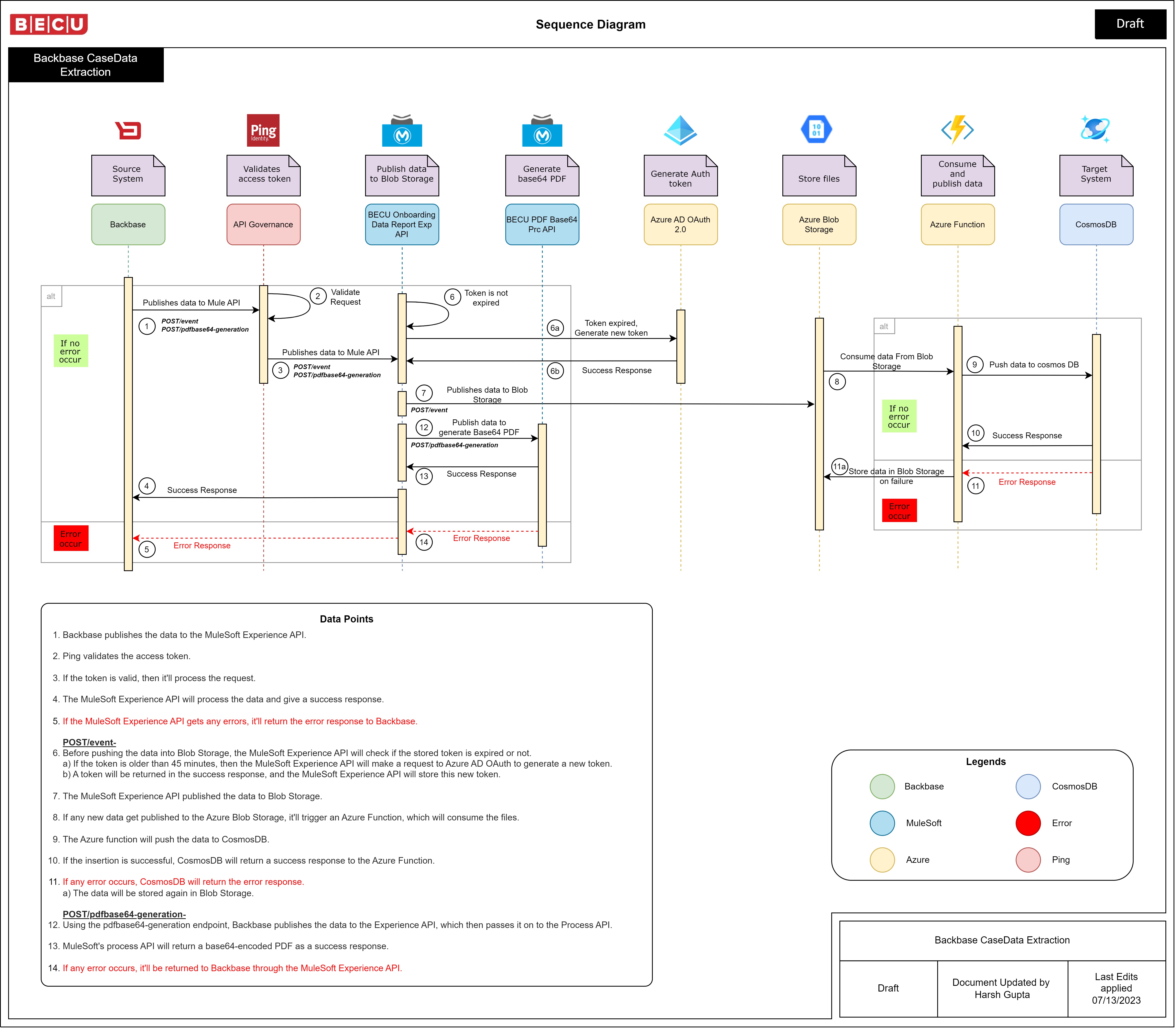Select the API Governance participant box

[264, 224]
